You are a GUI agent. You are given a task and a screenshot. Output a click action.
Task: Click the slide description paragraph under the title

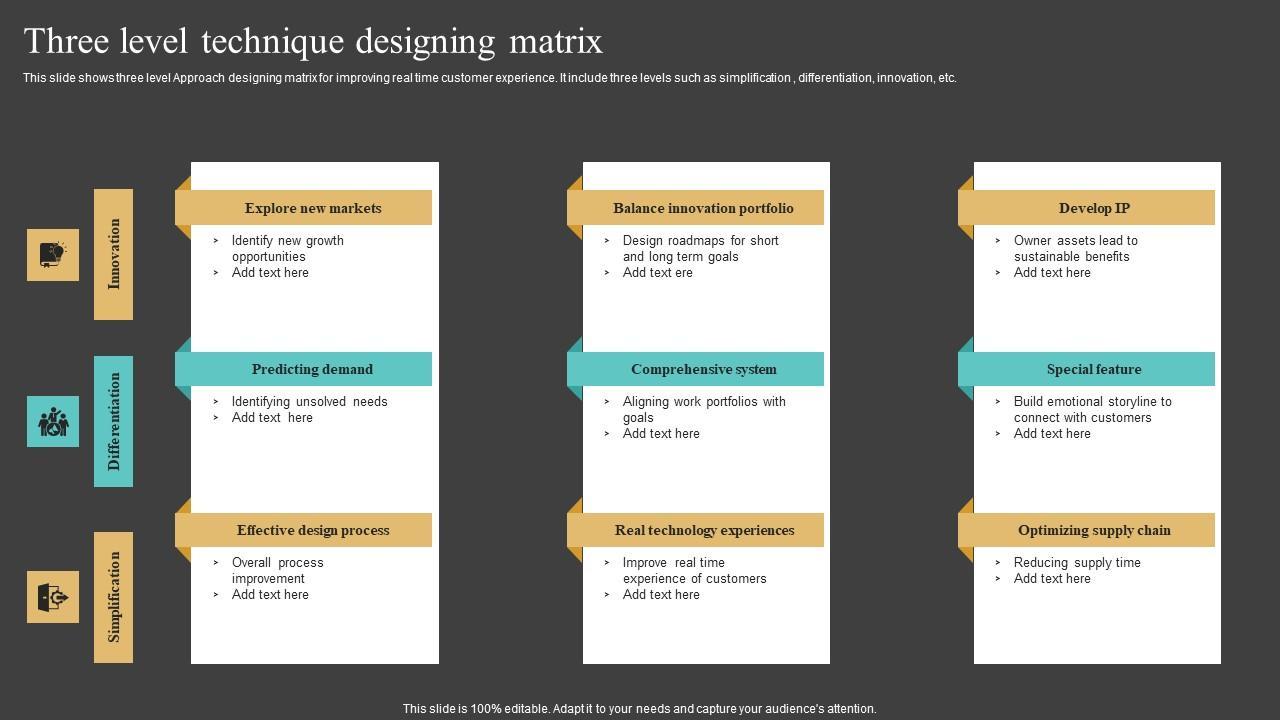490,78
